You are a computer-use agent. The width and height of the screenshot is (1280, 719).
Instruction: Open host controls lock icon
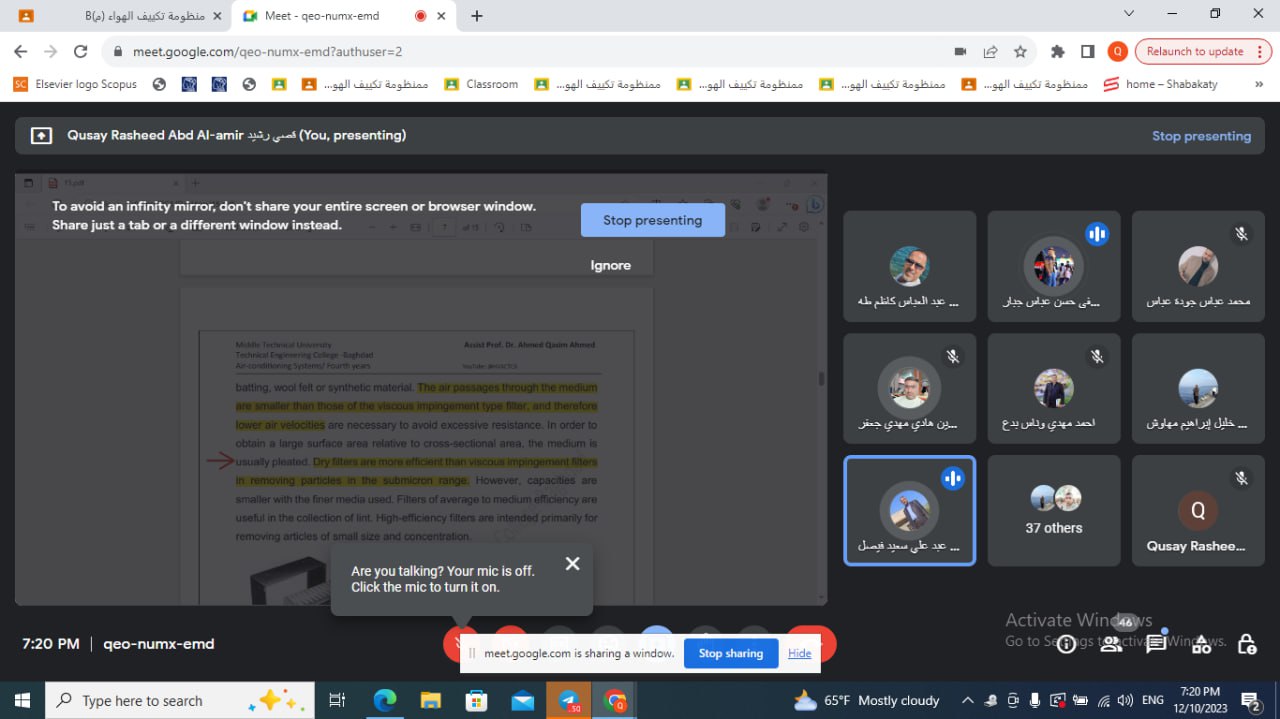coord(1246,644)
